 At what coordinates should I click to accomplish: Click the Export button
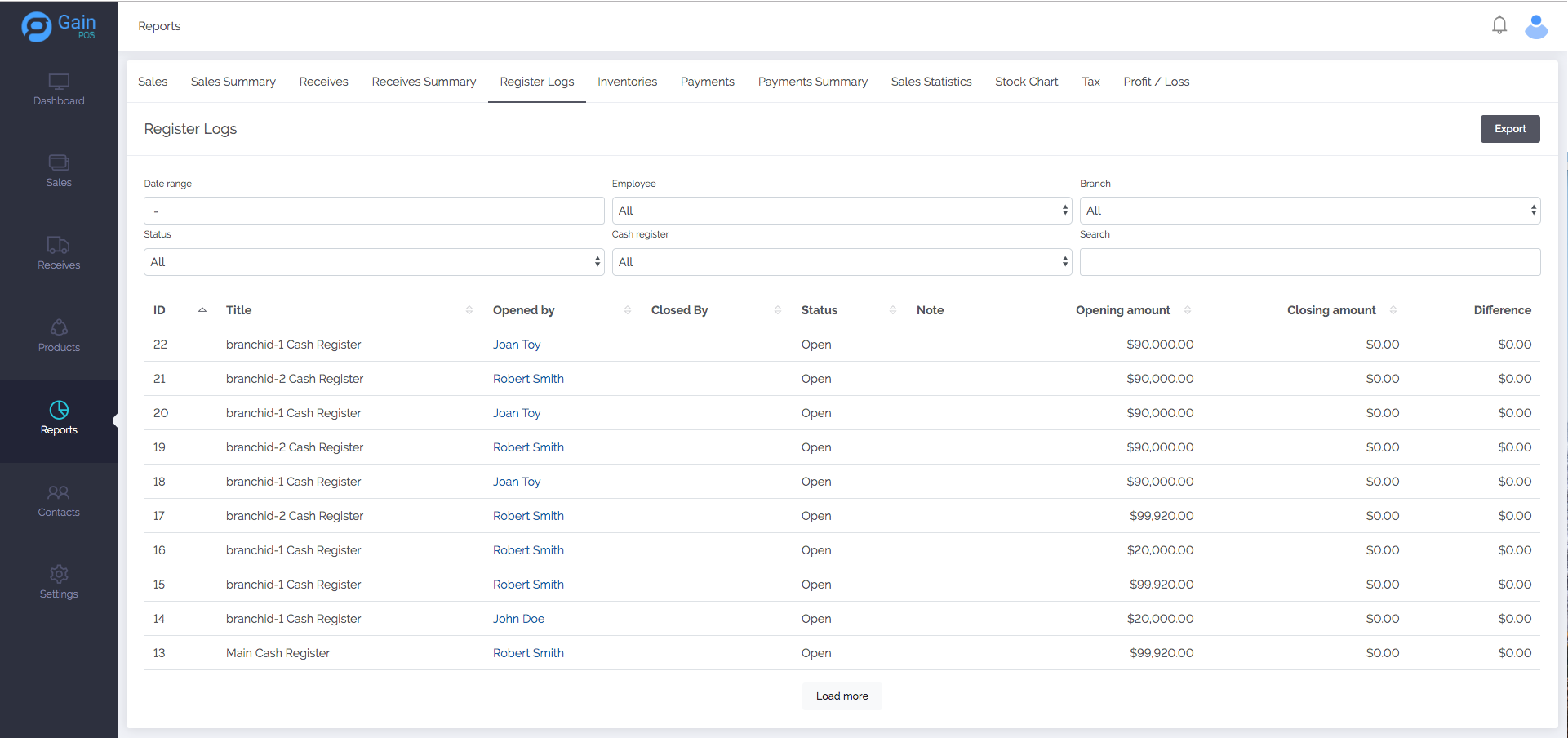click(1509, 129)
